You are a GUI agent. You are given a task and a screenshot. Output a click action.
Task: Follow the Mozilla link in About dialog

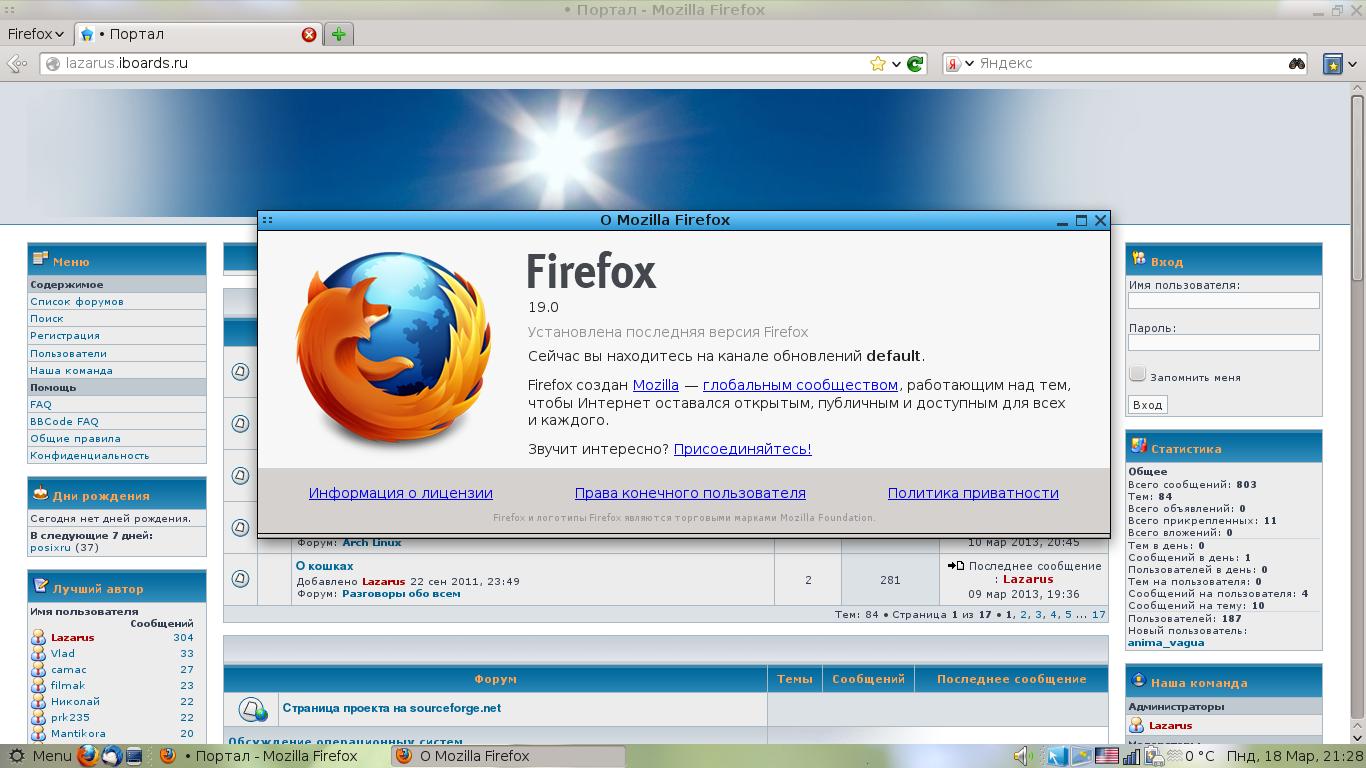[x=655, y=385]
